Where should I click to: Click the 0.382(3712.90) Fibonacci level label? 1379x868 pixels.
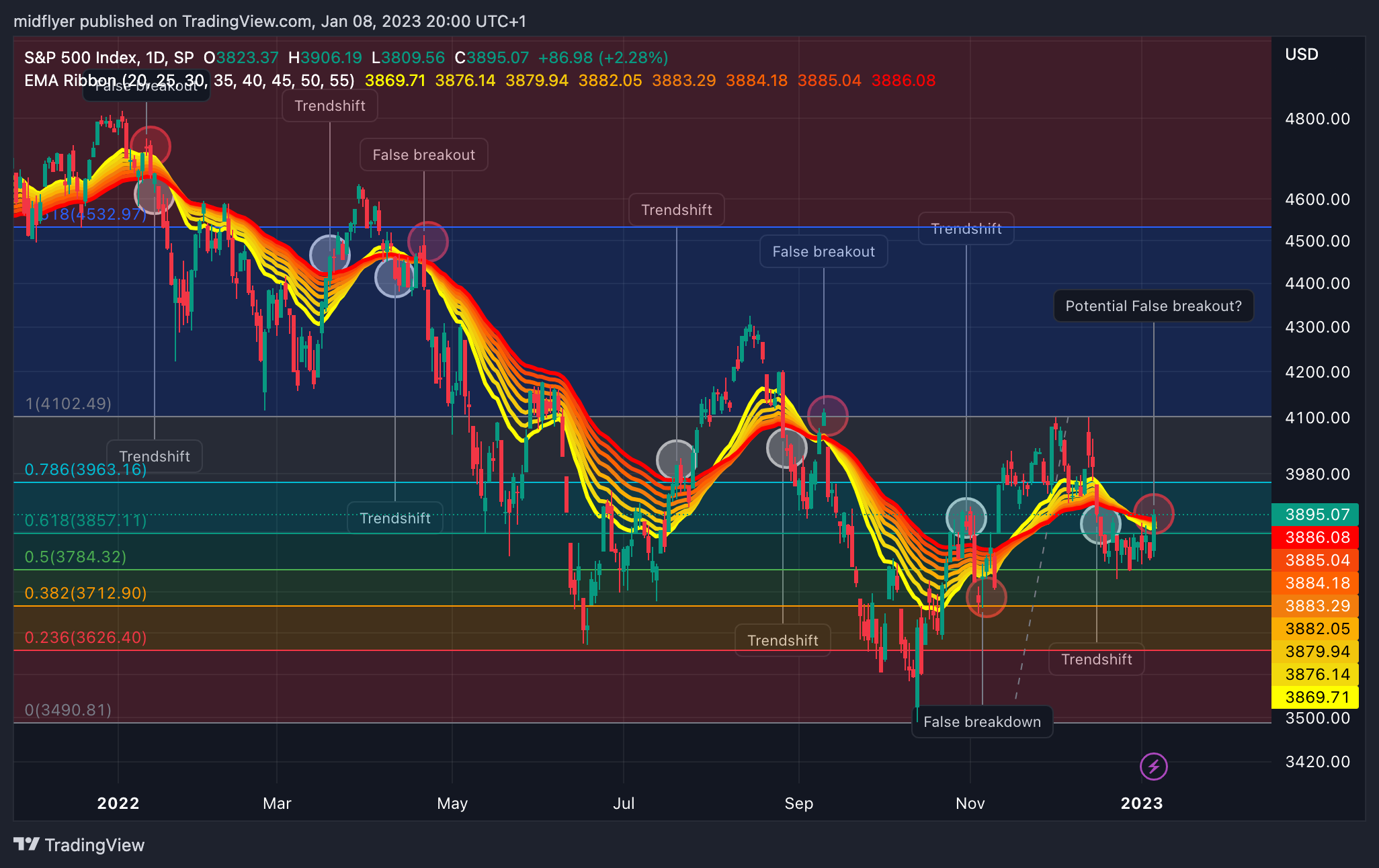coord(86,593)
